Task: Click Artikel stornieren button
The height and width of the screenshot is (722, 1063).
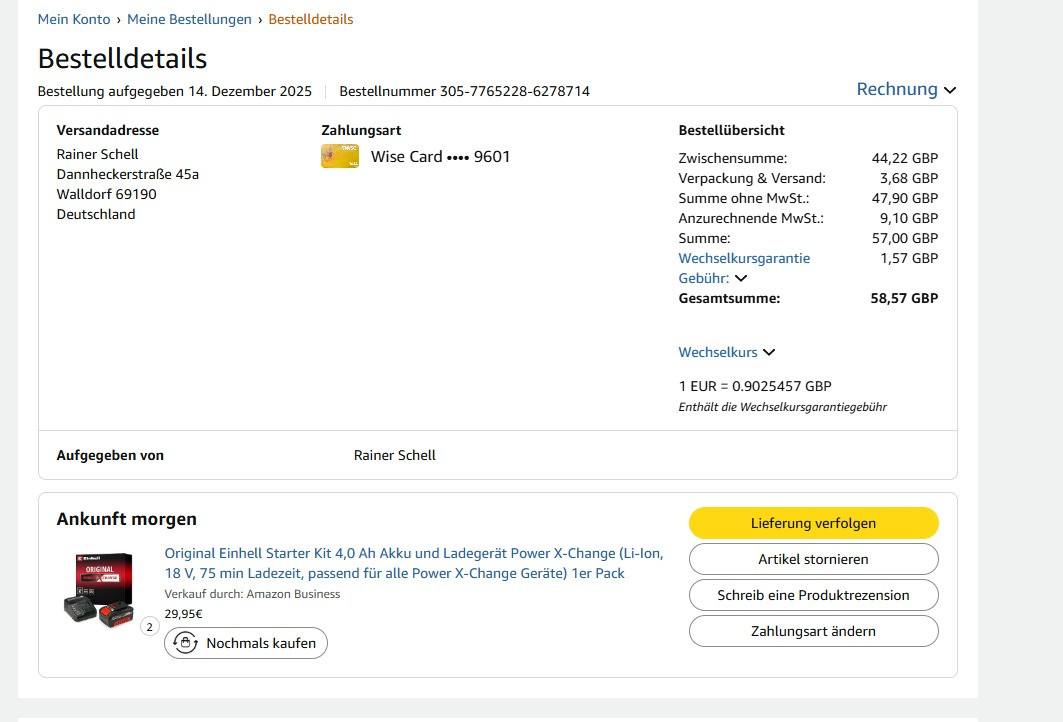Action: coord(814,559)
